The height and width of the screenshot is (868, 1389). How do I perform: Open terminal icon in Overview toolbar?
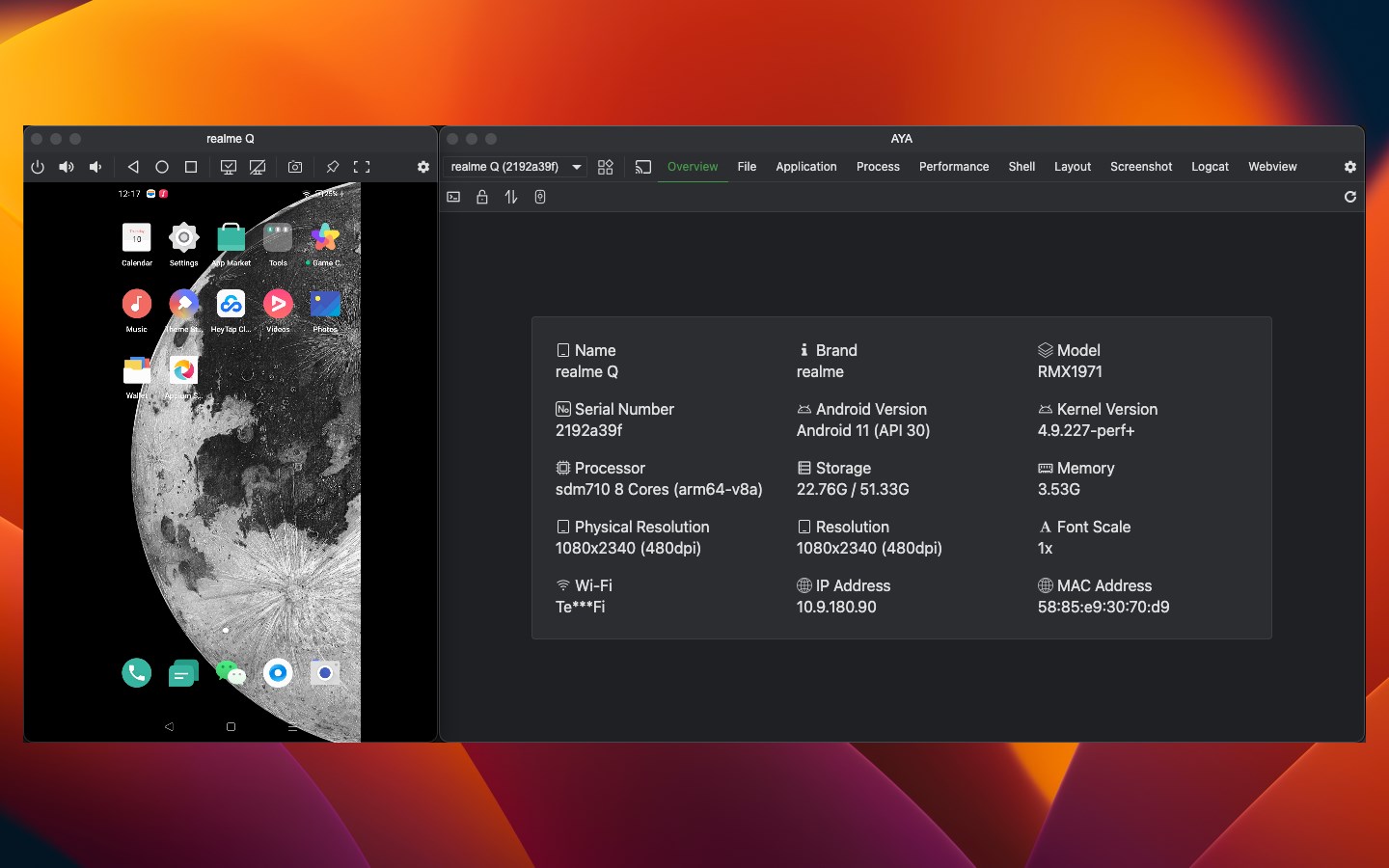click(453, 197)
